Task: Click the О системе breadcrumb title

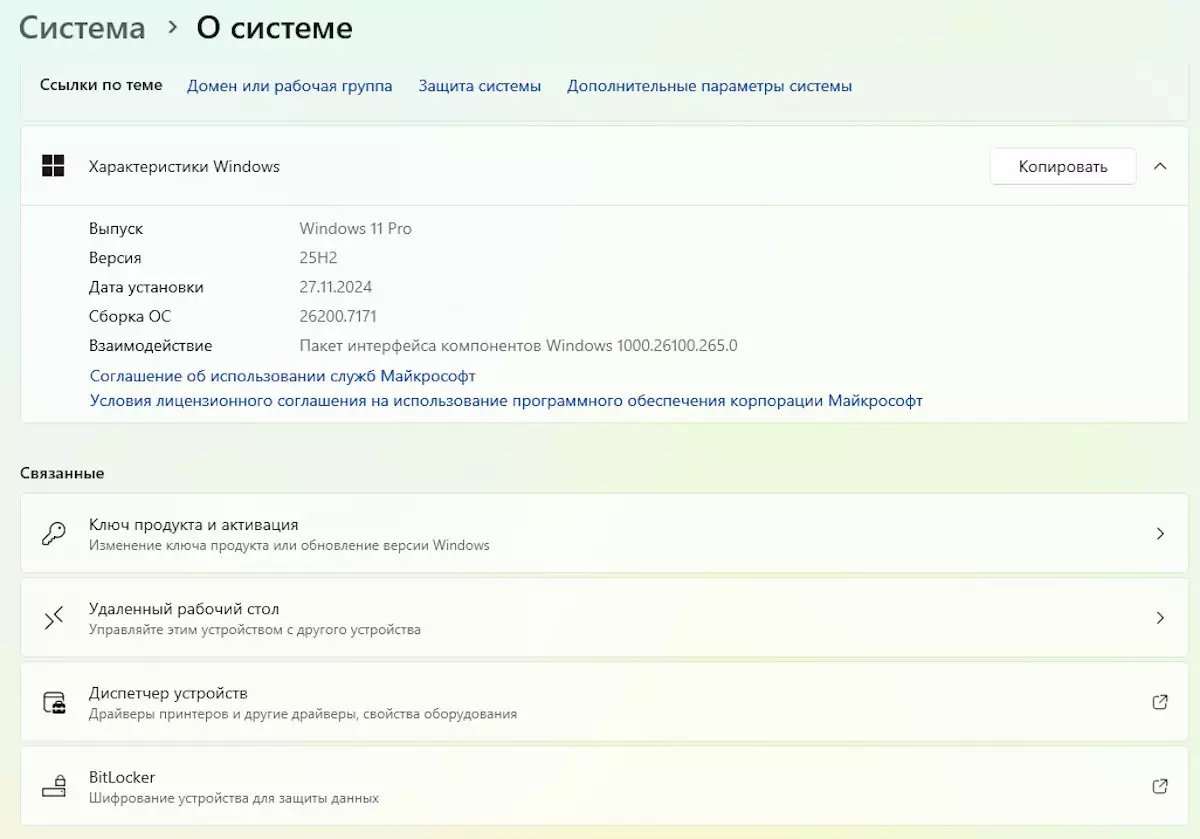Action: click(273, 28)
